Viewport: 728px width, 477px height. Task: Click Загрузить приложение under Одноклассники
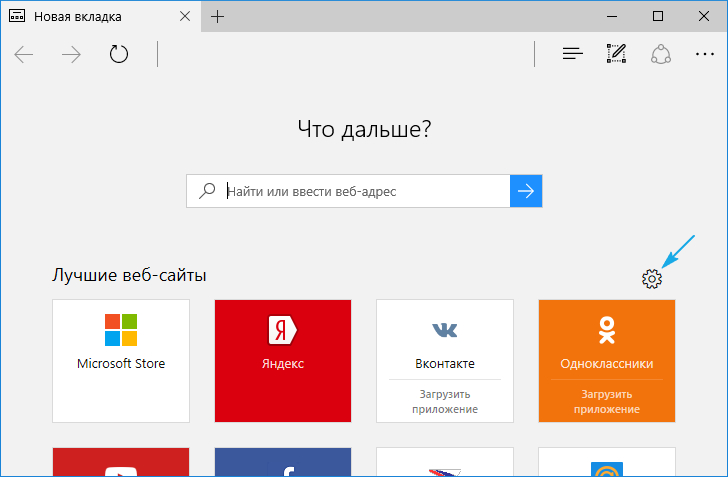coord(606,400)
